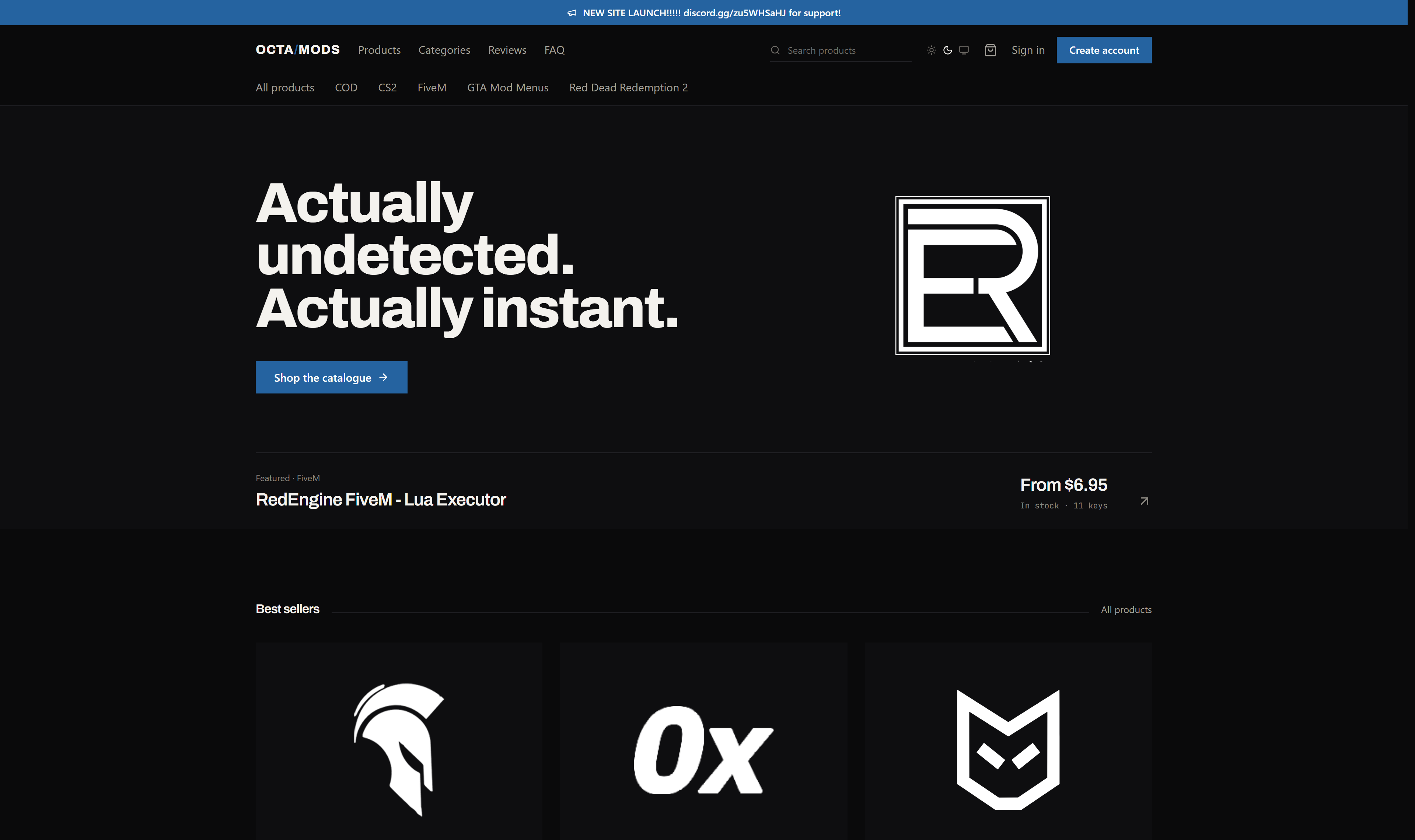Open the Categories nav menu

[x=444, y=50]
